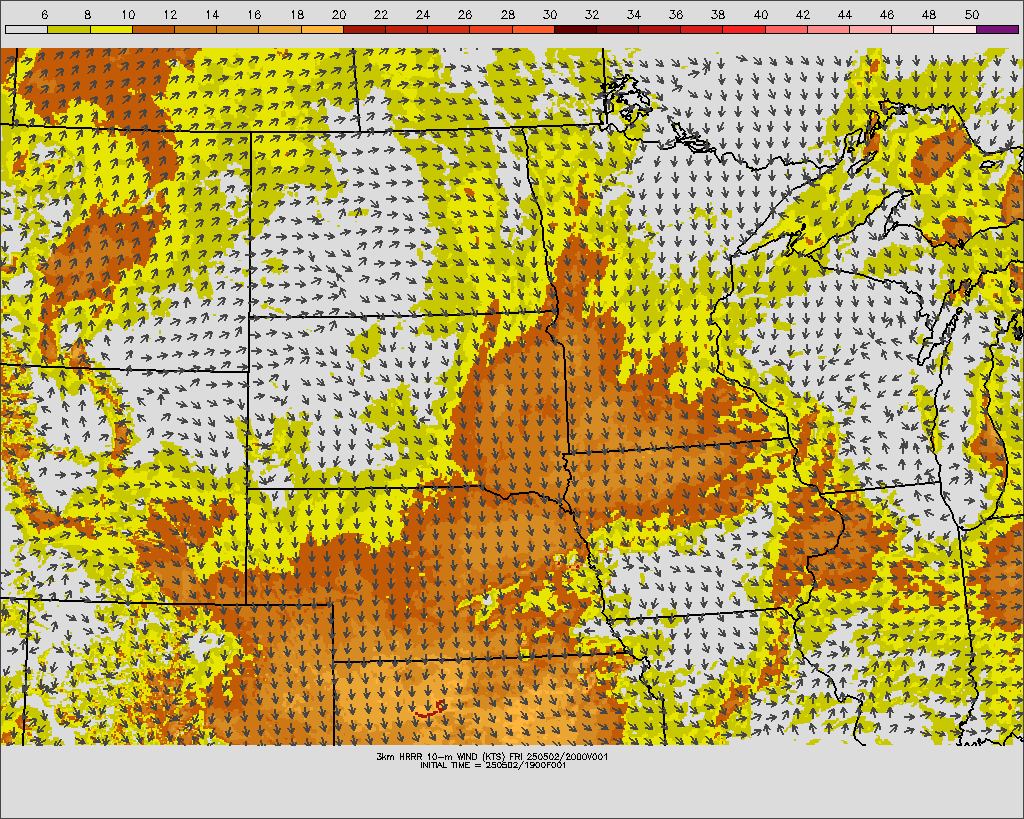Image resolution: width=1024 pixels, height=819 pixels.
Task: Click the colorbar number '44'
Action: (x=844, y=14)
